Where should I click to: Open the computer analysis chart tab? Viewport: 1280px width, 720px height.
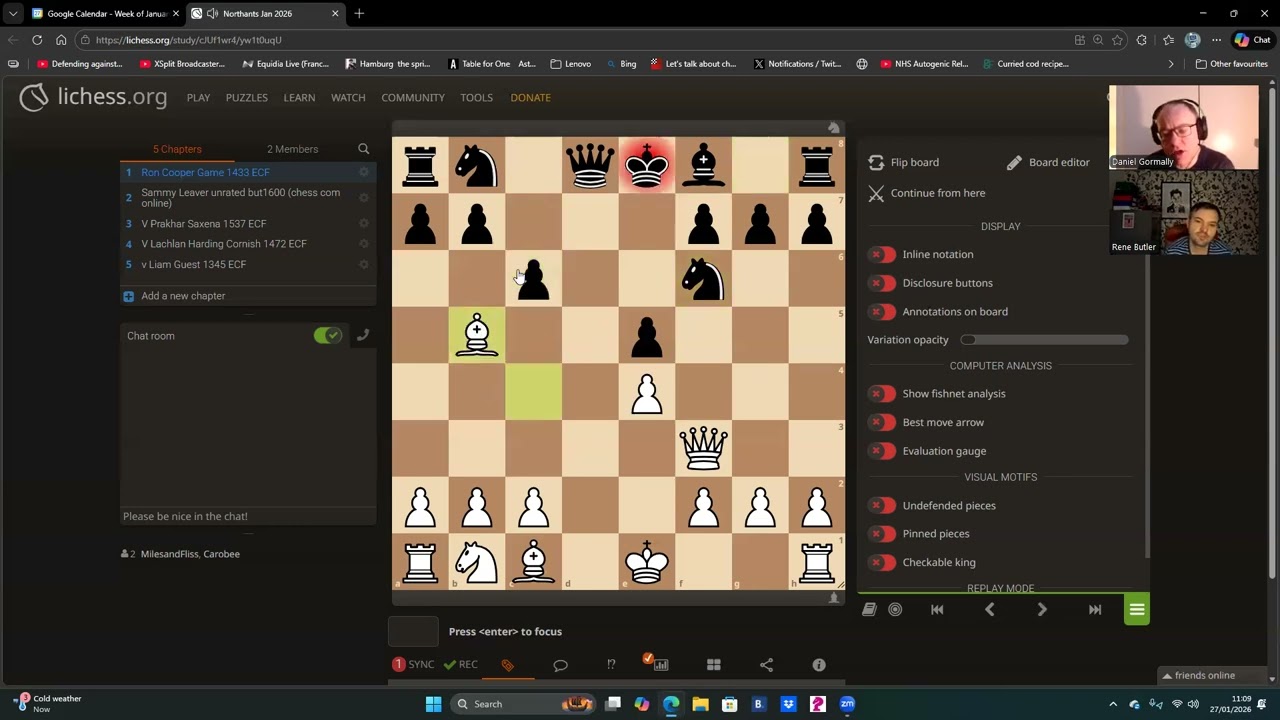click(x=661, y=665)
